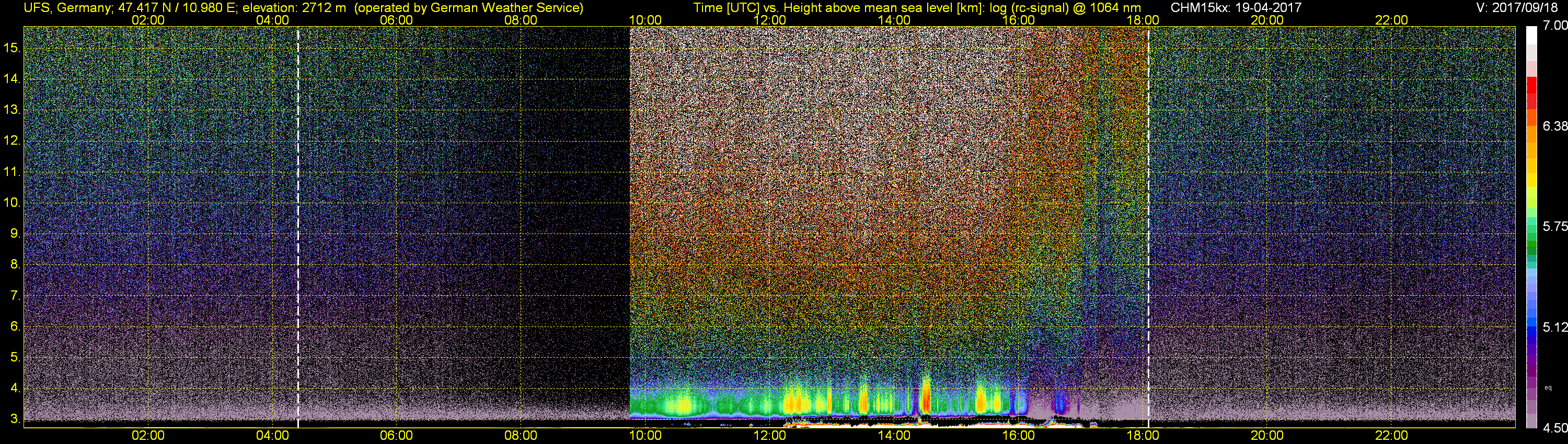Click the 02:00 label on the top time axis
The height and width of the screenshot is (444, 1568).
(148, 20)
